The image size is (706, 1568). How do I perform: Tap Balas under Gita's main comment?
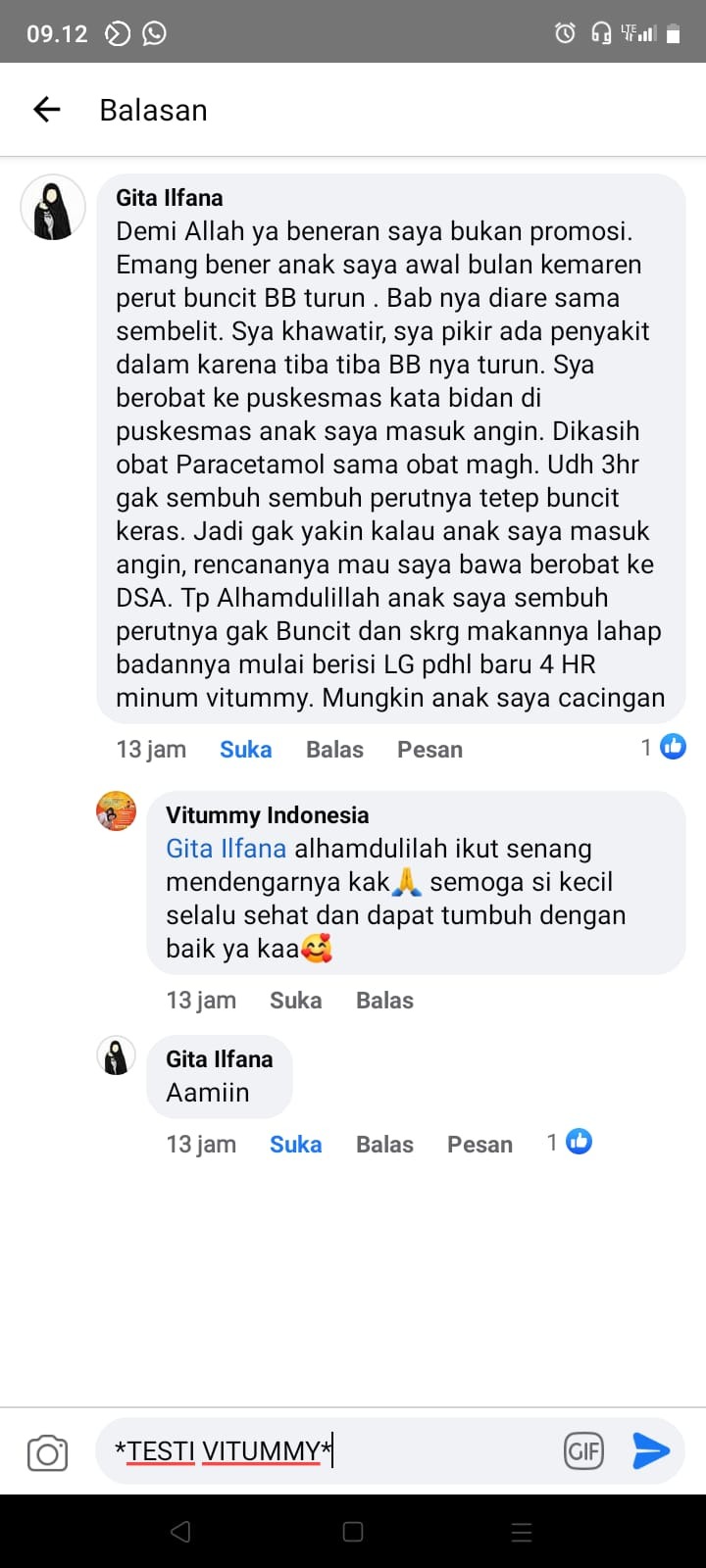(334, 750)
